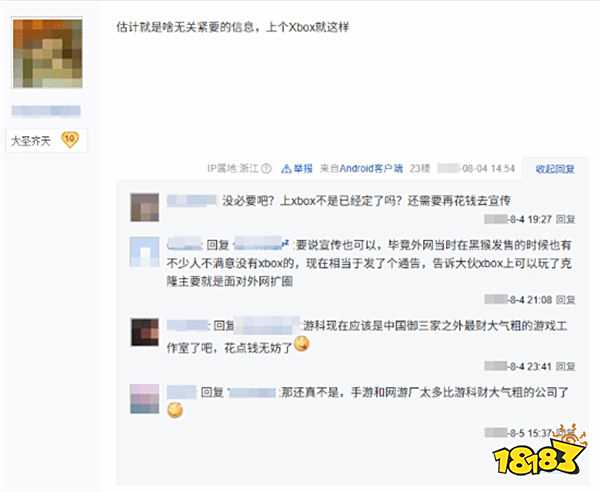The height and width of the screenshot is (492, 600).
Task: Click the smiley emoji in third reply
Action: click(x=302, y=343)
